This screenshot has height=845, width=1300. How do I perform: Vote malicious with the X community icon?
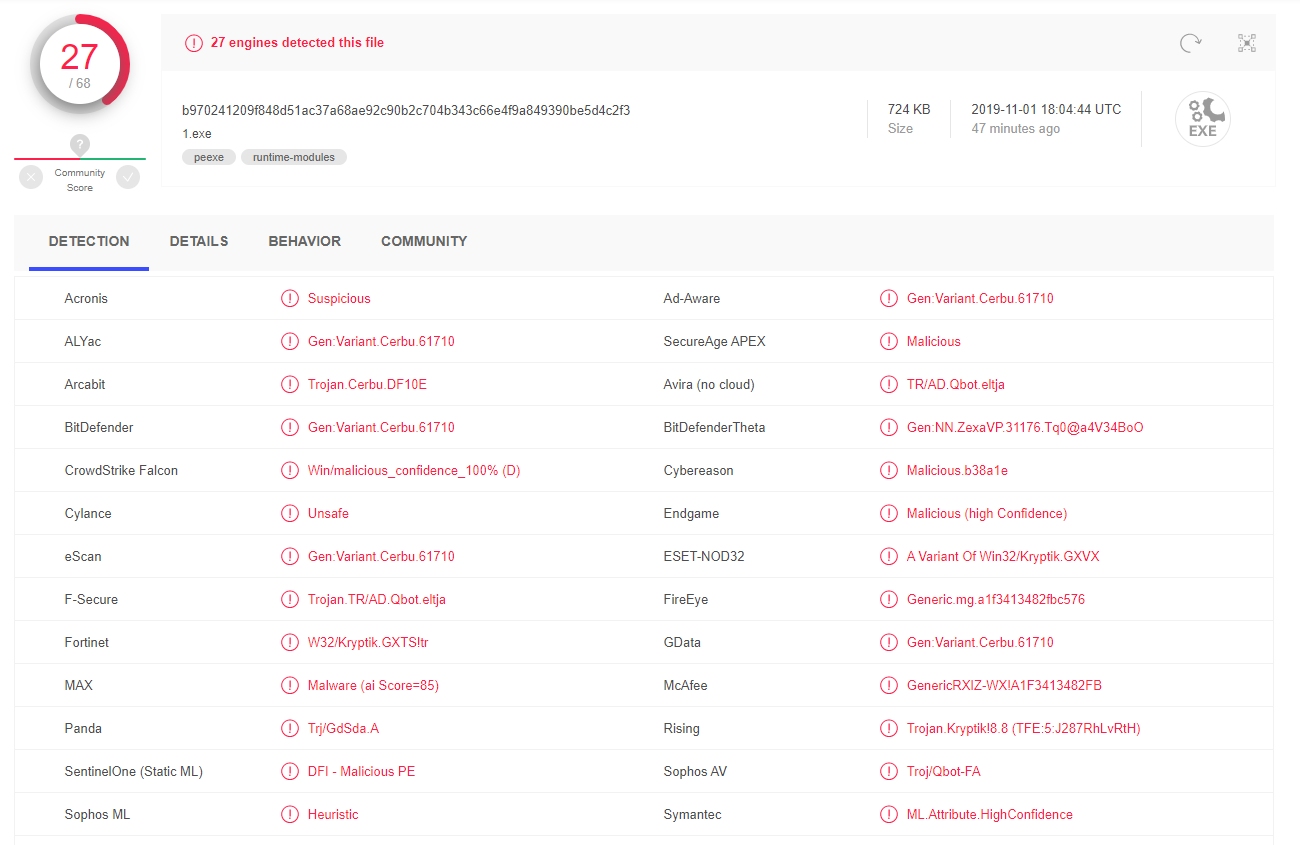coord(32,177)
